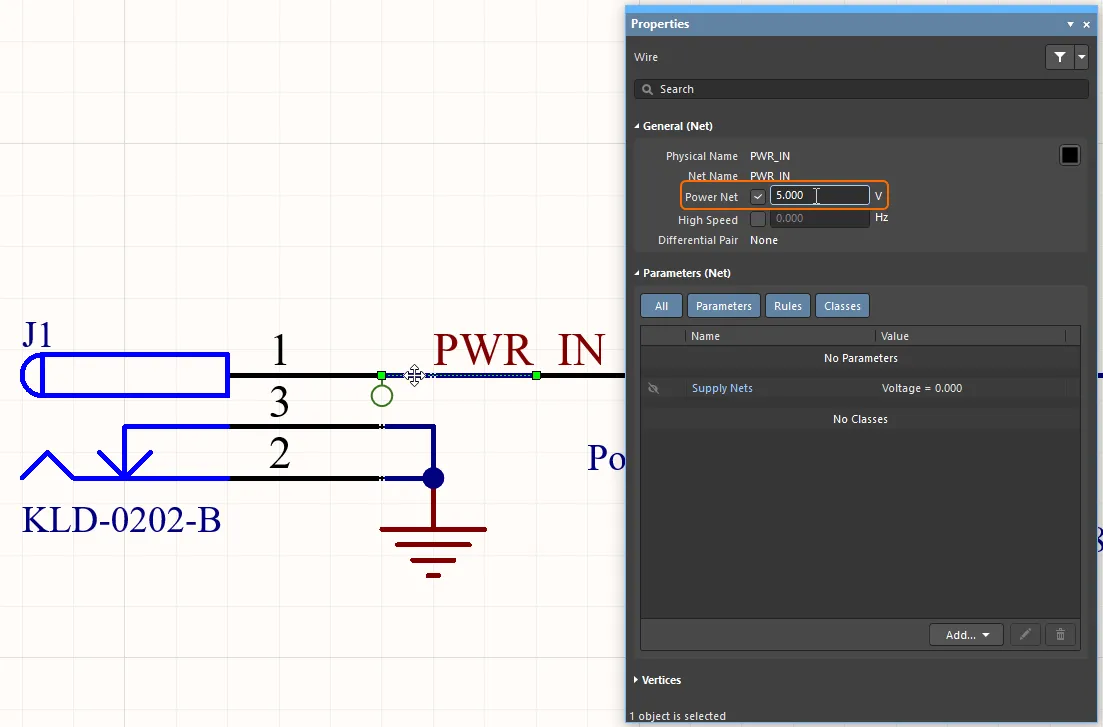Uncheck the Power Net checkbox
Image resolution: width=1103 pixels, height=727 pixels.
(x=758, y=196)
